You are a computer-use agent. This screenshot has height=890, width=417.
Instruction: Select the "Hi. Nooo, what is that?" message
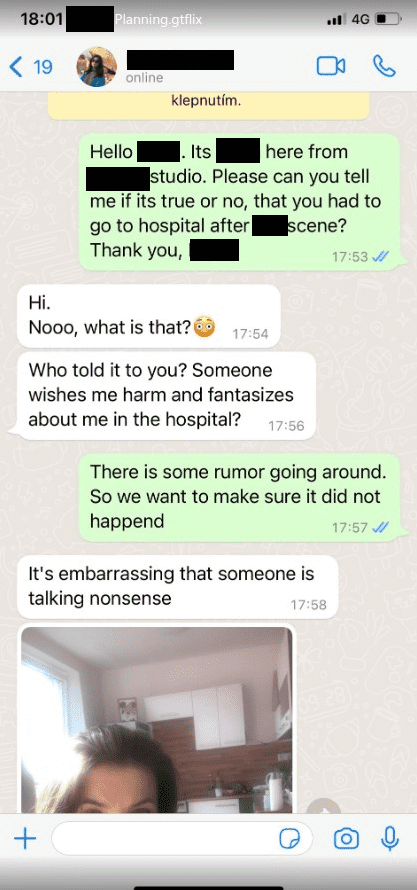(x=149, y=316)
